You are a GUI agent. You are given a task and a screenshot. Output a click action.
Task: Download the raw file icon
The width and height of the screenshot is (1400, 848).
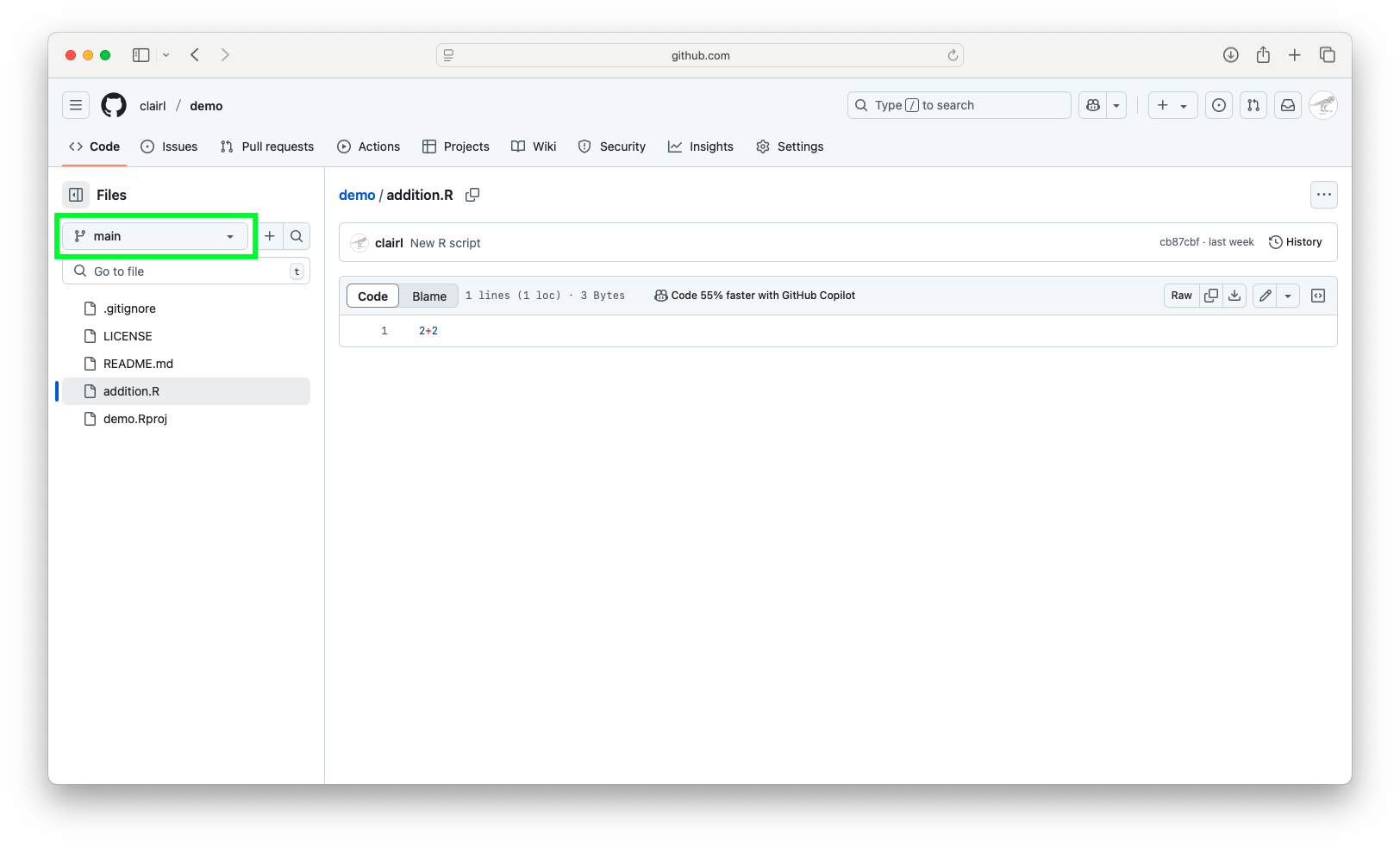pos(1234,296)
